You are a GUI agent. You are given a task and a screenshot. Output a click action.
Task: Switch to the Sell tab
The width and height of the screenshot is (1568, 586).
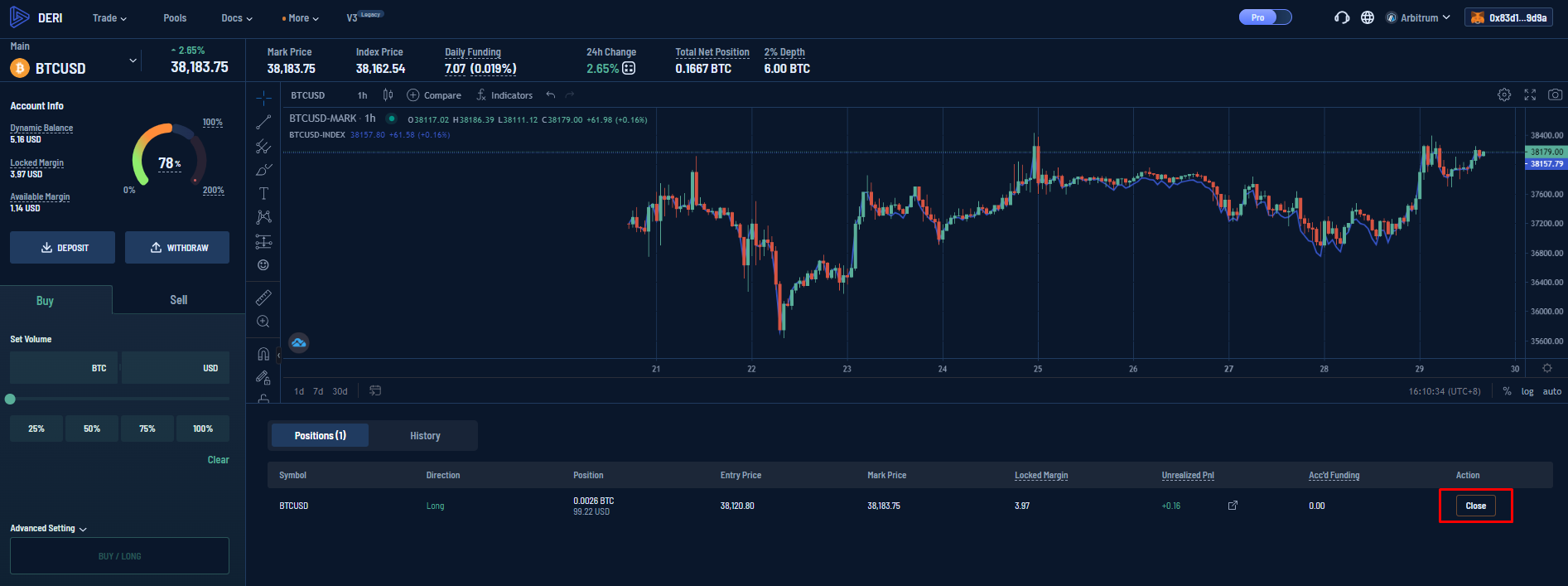click(x=179, y=300)
